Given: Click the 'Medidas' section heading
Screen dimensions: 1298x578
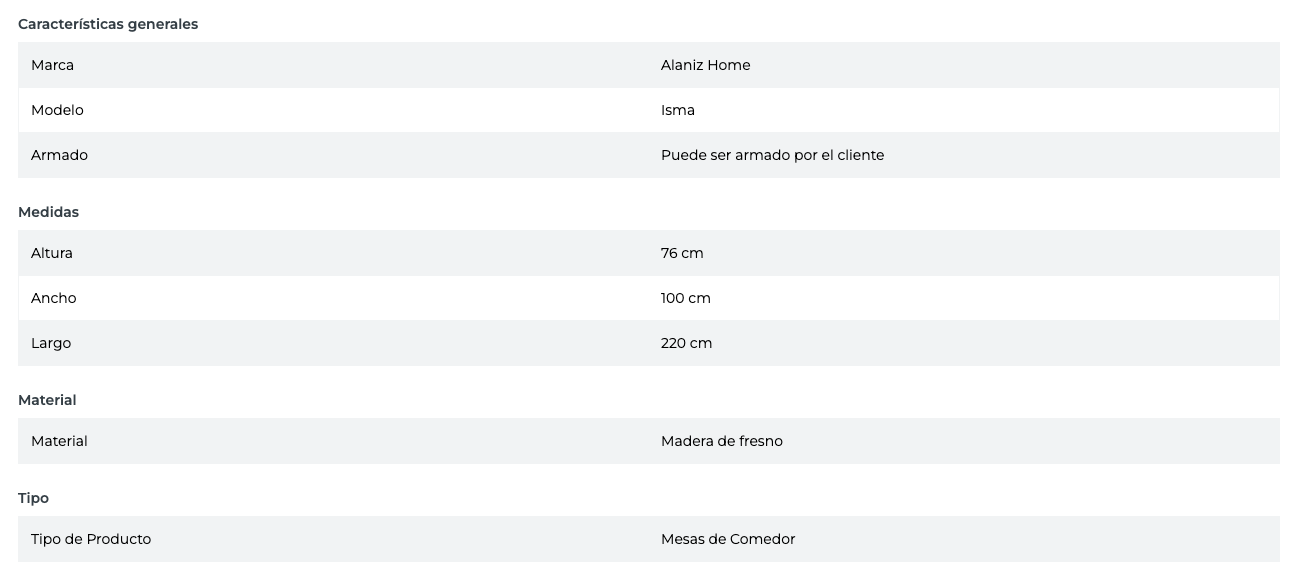Looking at the screenshot, I should pos(48,212).
